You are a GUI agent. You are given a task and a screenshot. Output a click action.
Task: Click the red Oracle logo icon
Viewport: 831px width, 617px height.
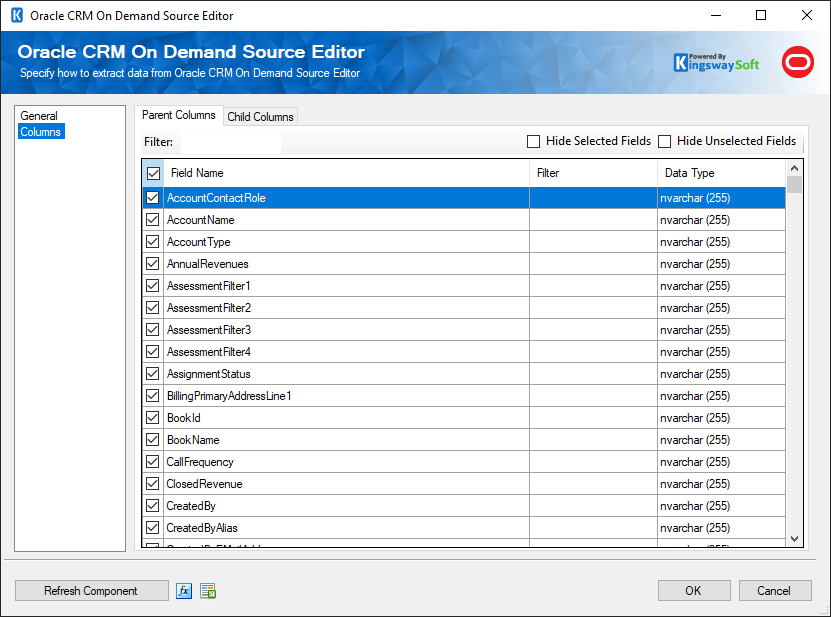pos(798,62)
